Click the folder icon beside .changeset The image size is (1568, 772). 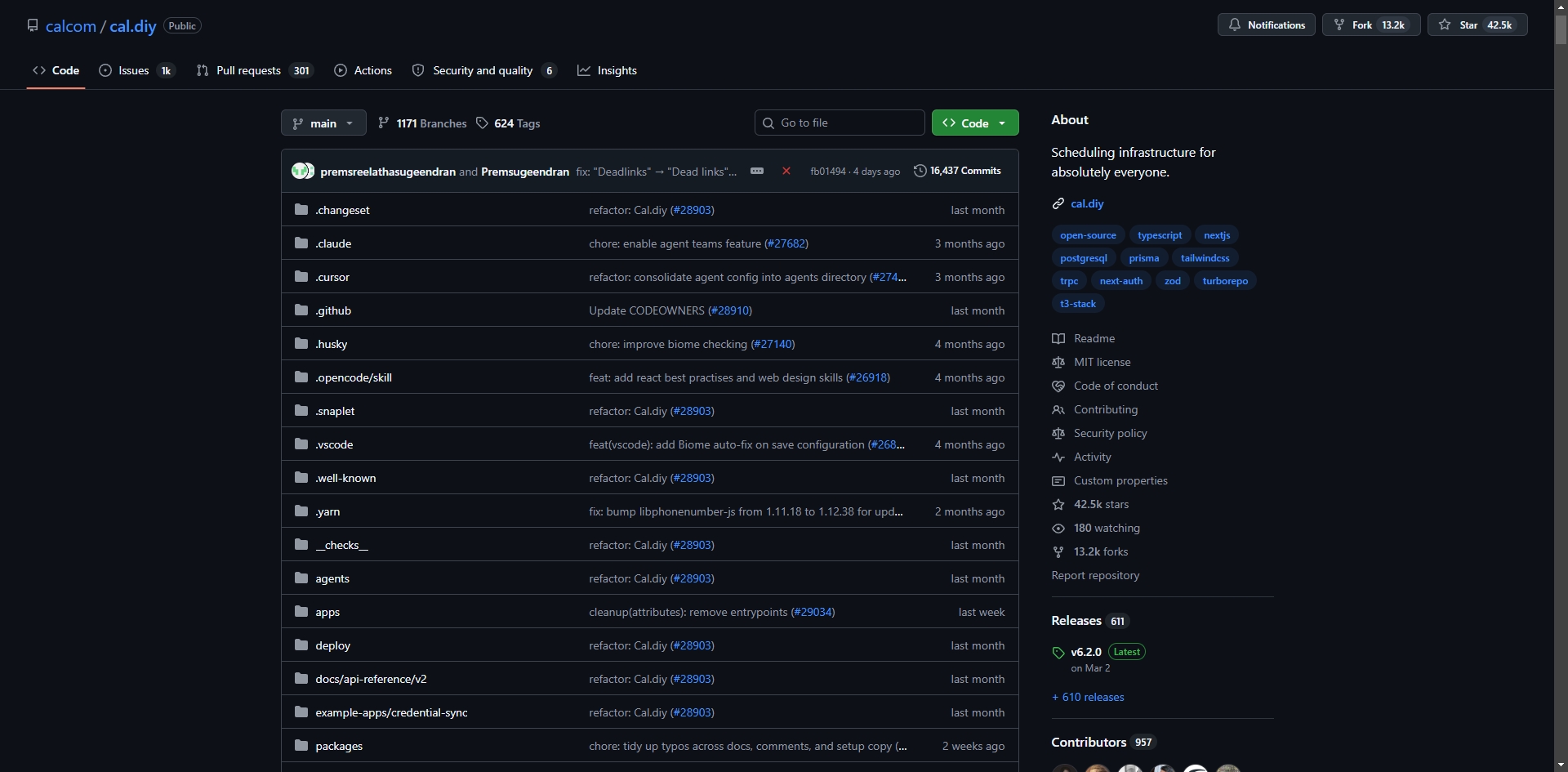pyautogui.click(x=301, y=210)
